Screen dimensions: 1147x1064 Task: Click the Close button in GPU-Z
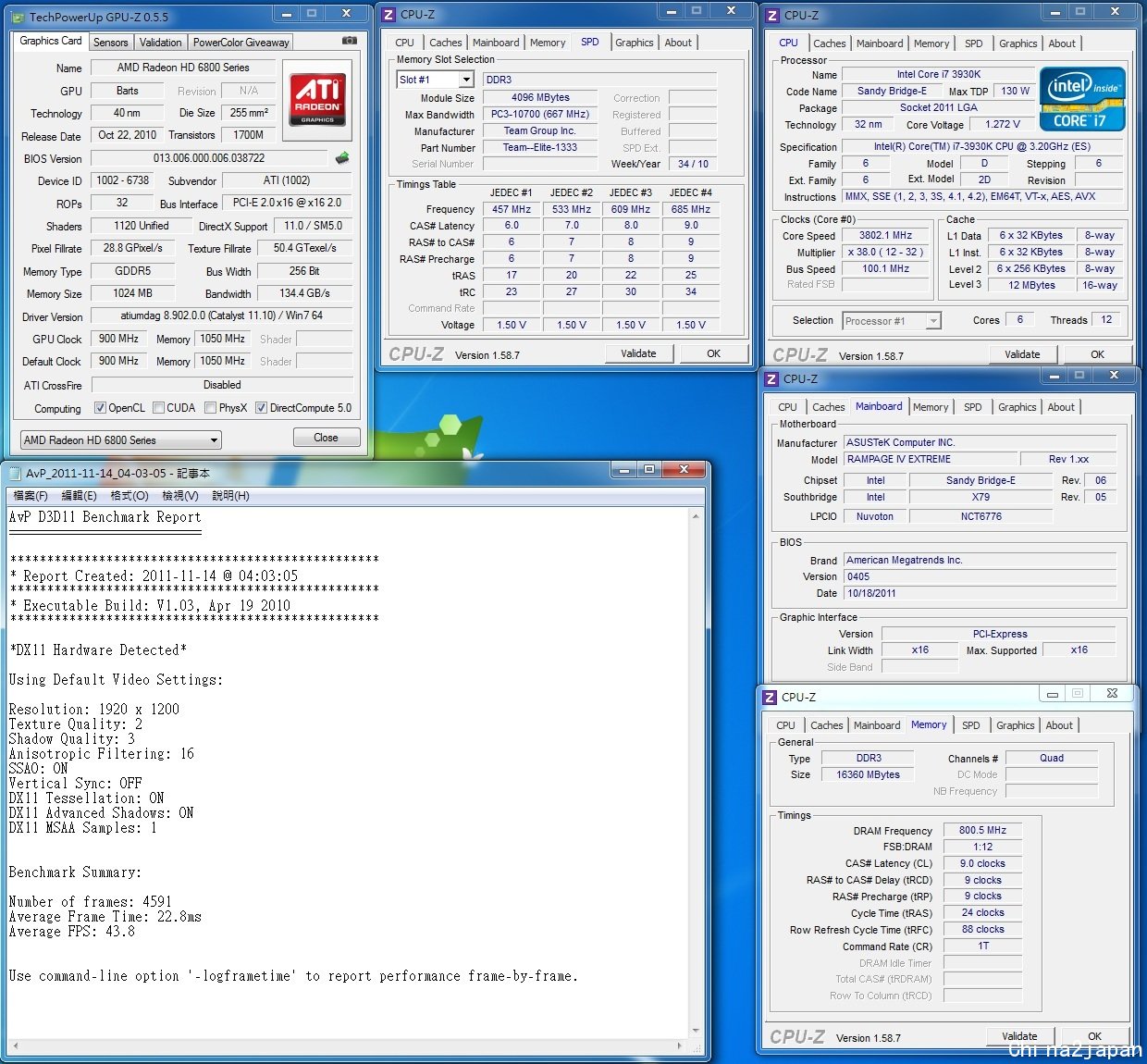click(327, 438)
